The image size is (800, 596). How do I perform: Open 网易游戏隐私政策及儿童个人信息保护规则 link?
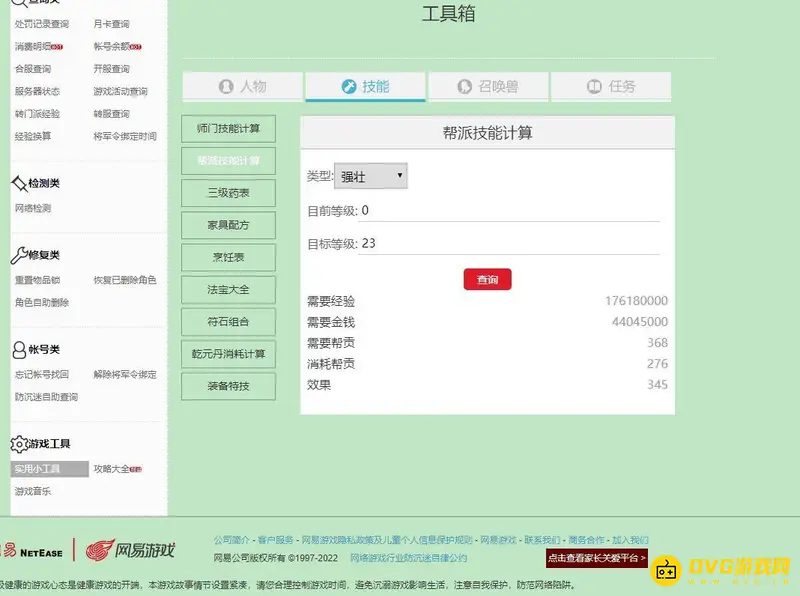coord(387,540)
